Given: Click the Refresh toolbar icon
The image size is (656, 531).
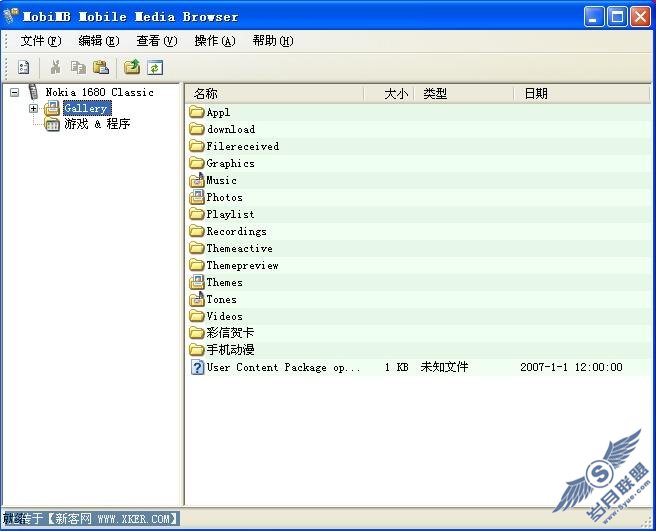Looking at the screenshot, I should pyautogui.click(x=155, y=67).
